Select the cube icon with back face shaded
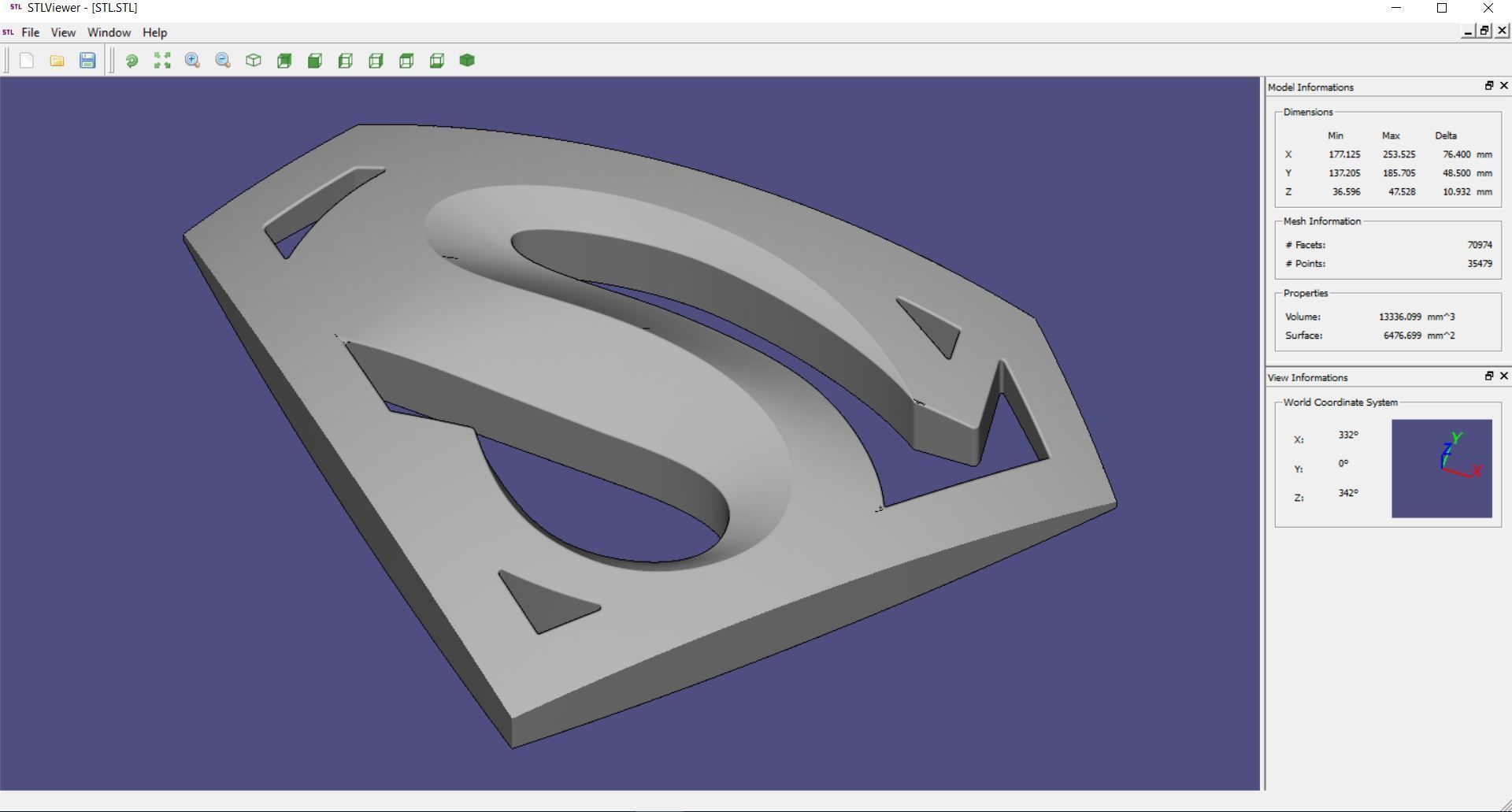1512x812 pixels. tap(284, 61)
